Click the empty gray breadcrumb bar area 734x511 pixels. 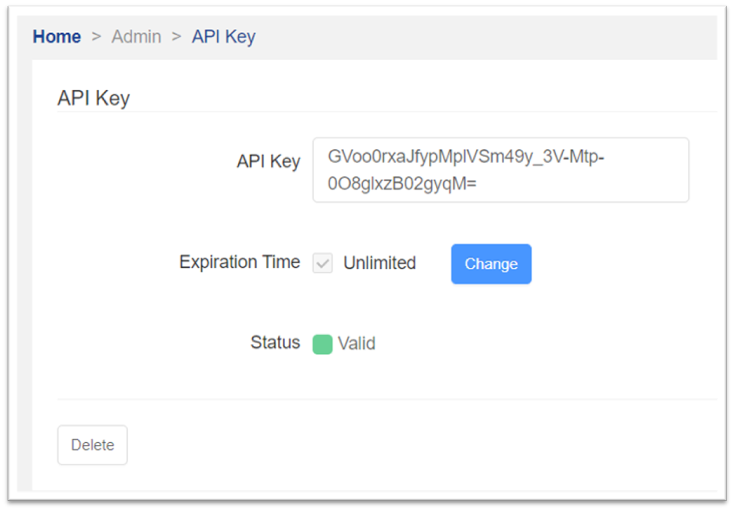[x=480, y=37]
